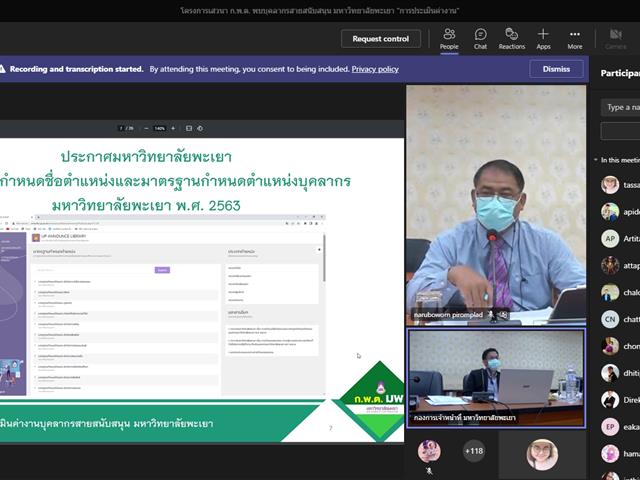The width and height of the screenshot is (640, 480).
Task: Select participant 'hama' in the list
Action: point(620,453)
